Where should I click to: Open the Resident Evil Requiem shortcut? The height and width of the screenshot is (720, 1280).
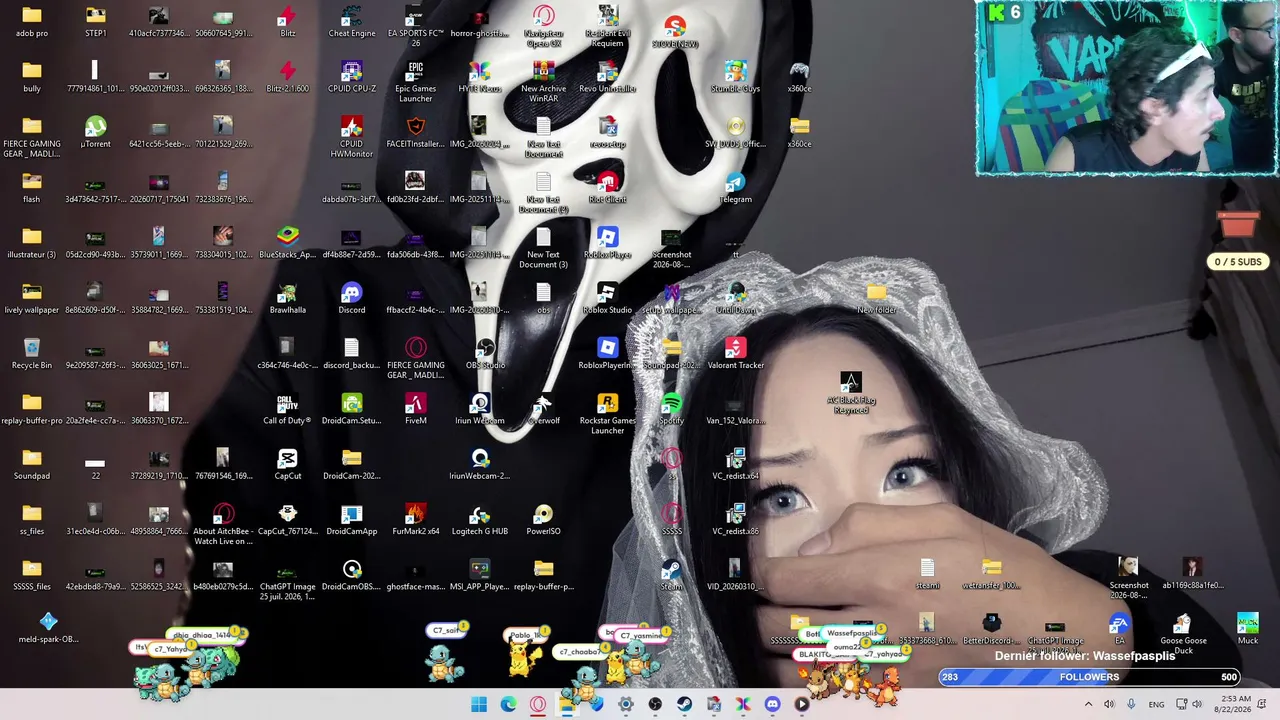pos(608,27)
